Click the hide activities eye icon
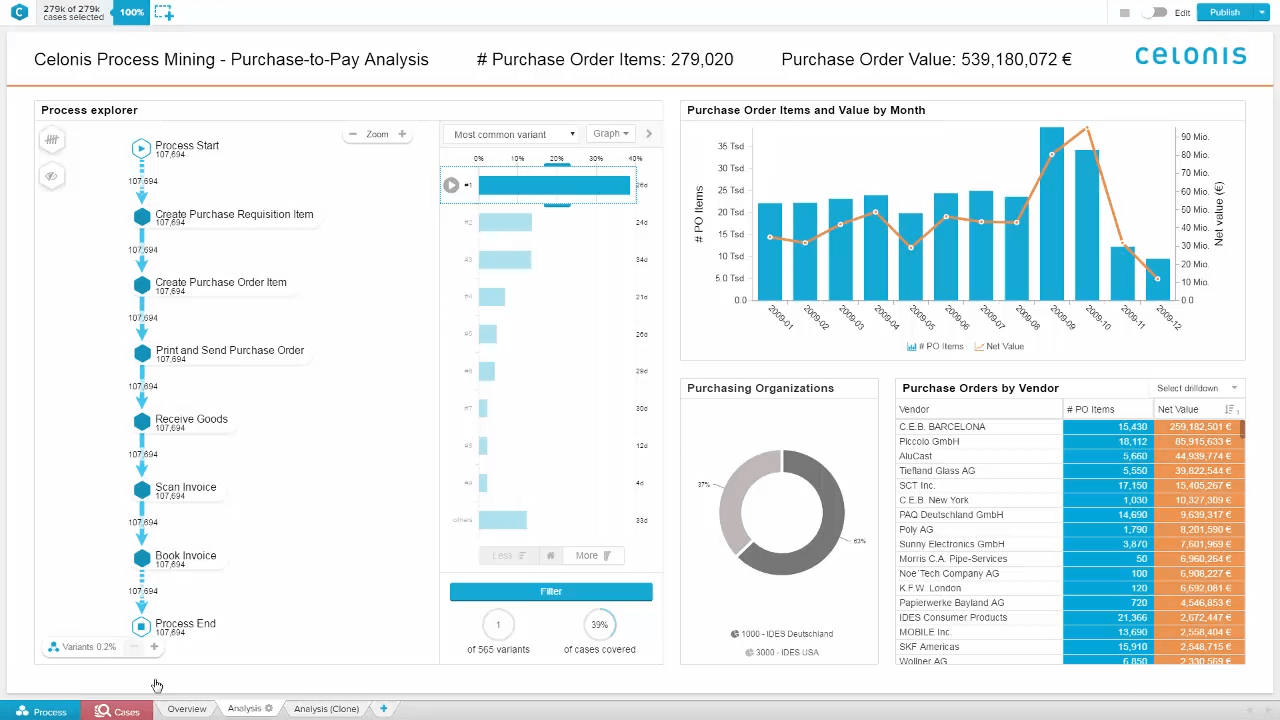This screenshot has height=720, width=1280. pos(52,177)
